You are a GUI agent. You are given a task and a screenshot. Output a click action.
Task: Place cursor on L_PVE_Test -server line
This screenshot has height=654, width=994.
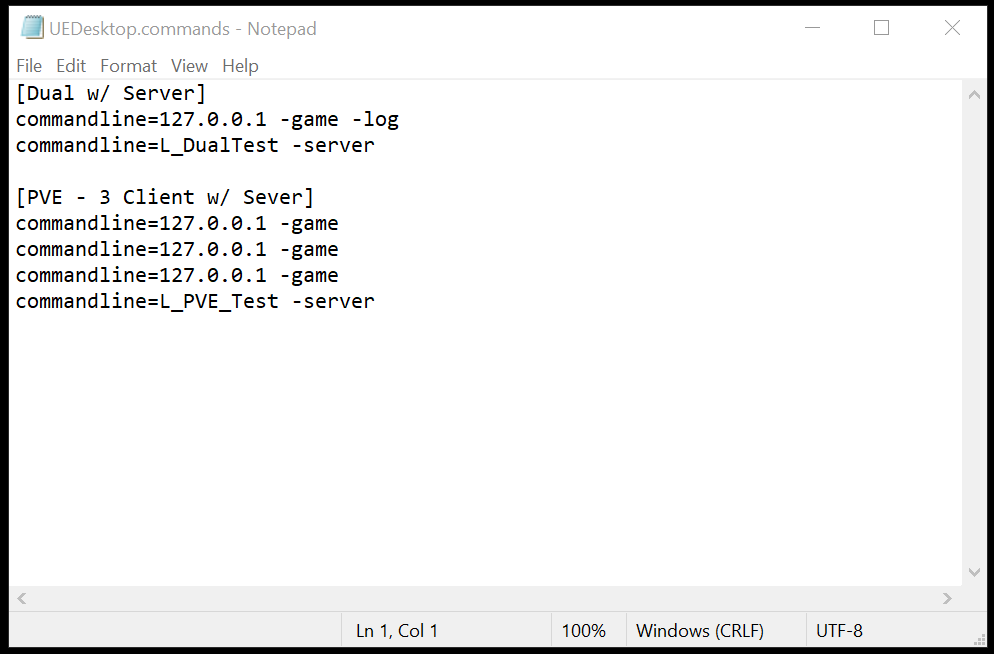point(195,301)
